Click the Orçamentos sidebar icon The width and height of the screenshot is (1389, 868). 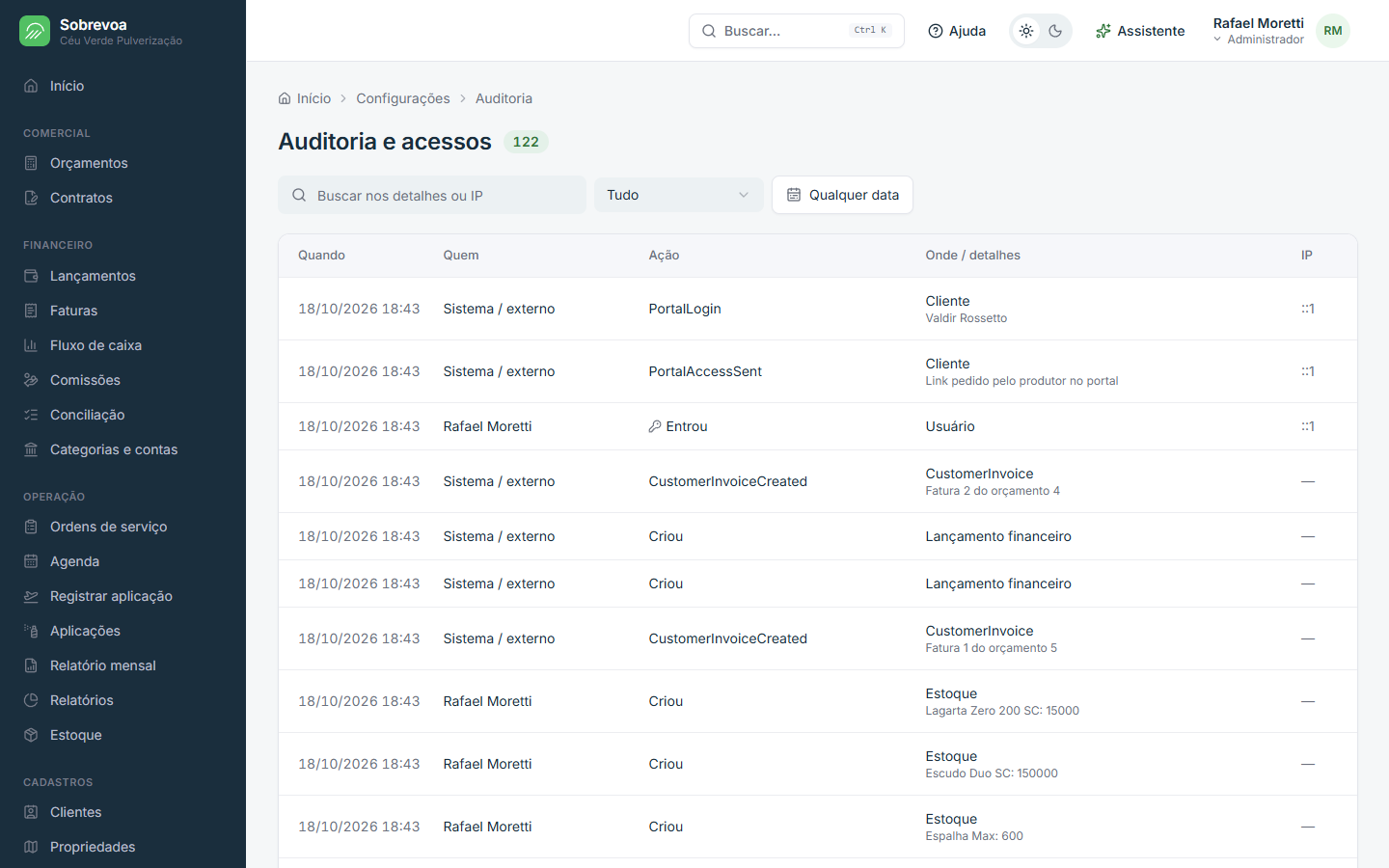point(31,163)
